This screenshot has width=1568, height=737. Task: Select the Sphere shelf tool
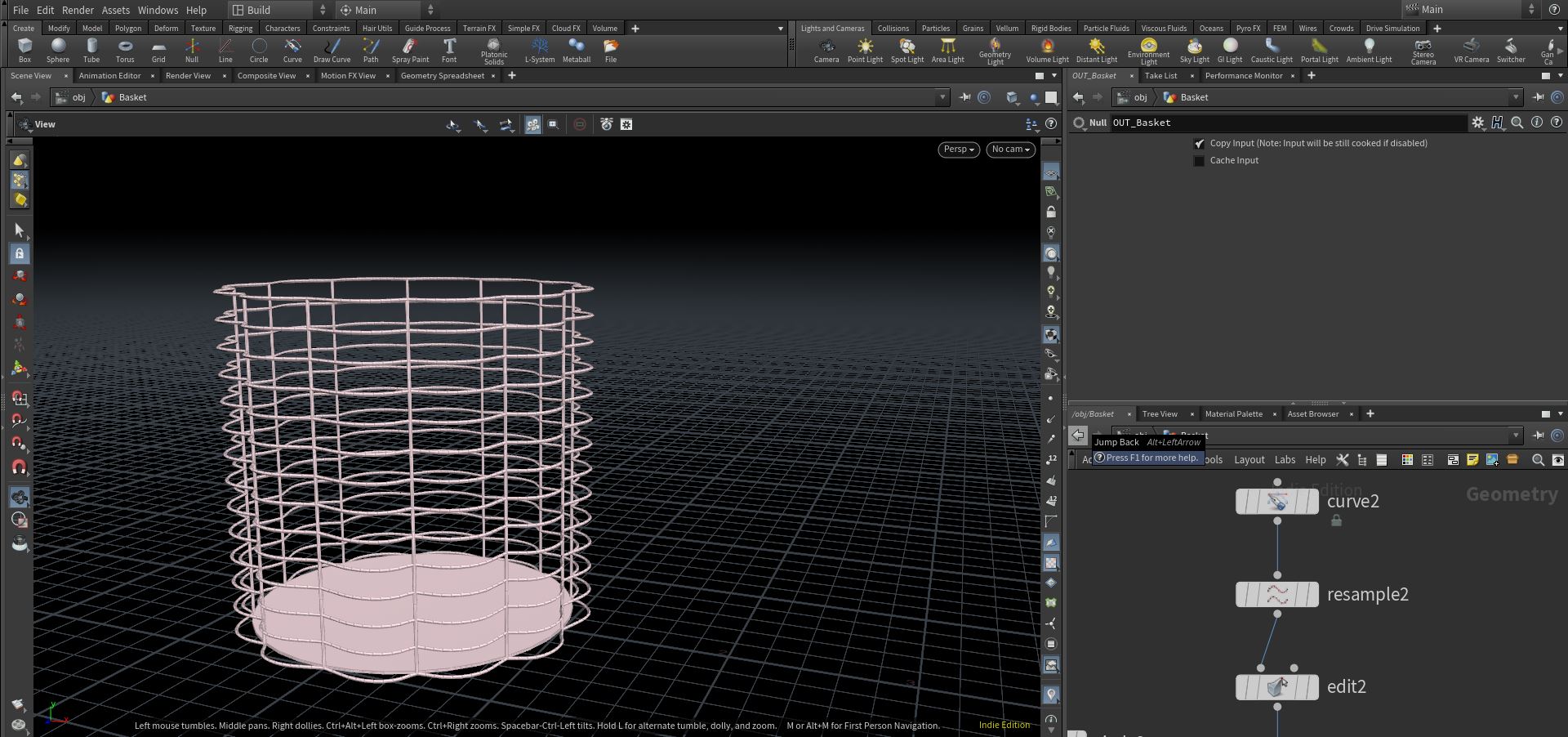pos(58,51)
